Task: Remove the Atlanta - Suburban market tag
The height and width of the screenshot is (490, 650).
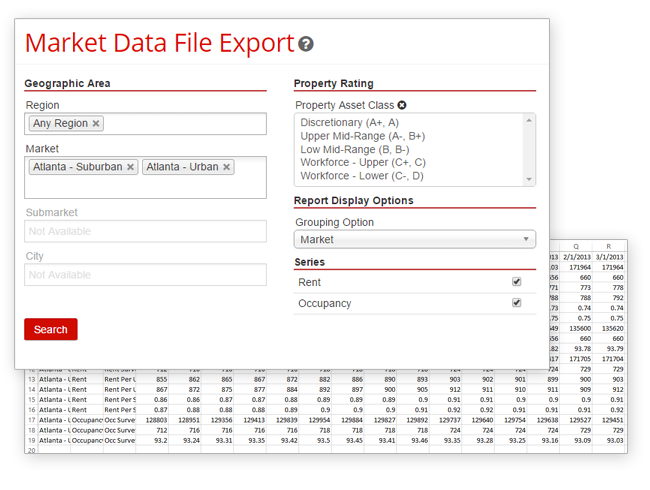Action: pyautogui.click(x=130, y=167)
